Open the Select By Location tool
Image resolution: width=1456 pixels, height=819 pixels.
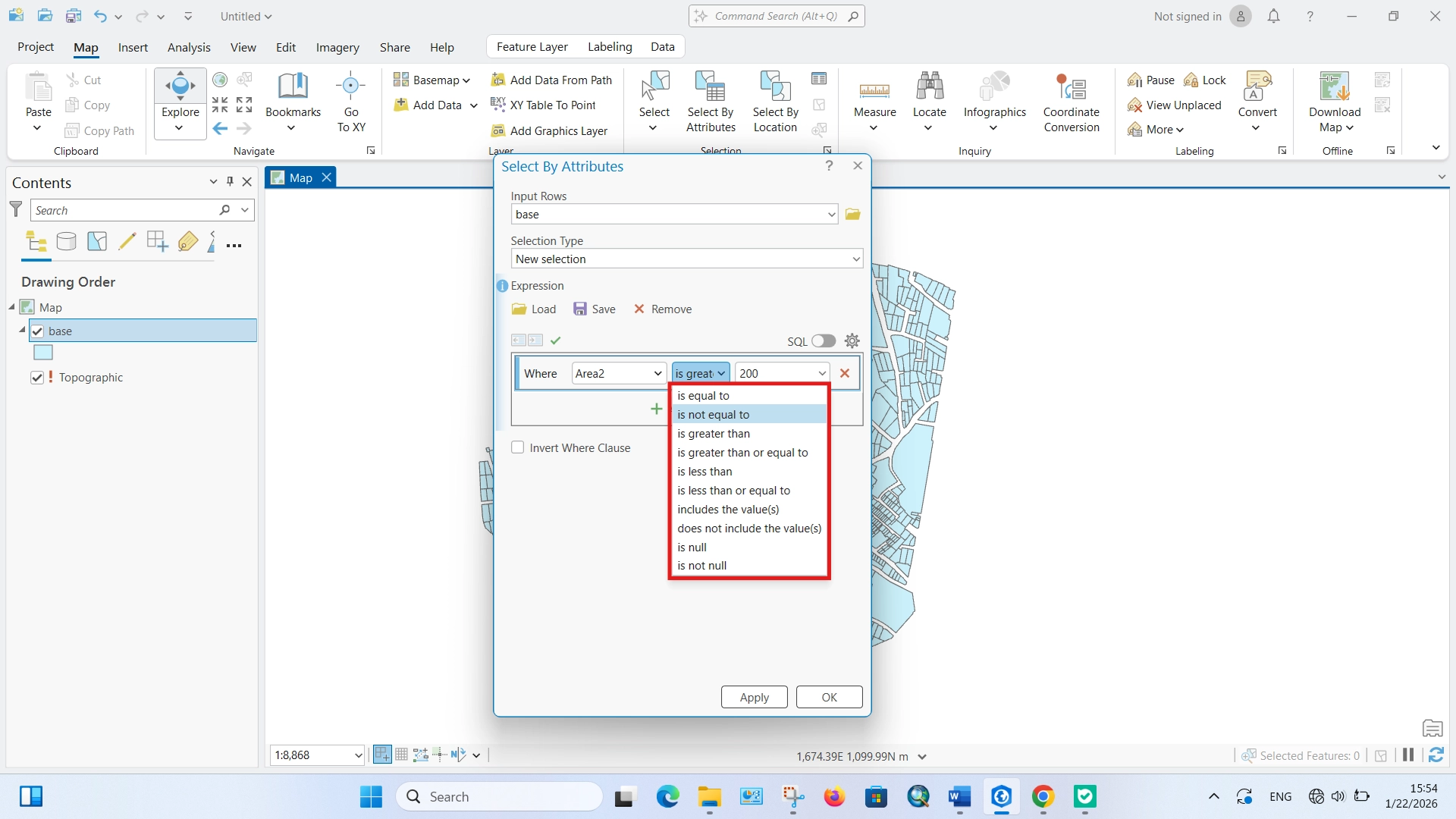point(775,101)
